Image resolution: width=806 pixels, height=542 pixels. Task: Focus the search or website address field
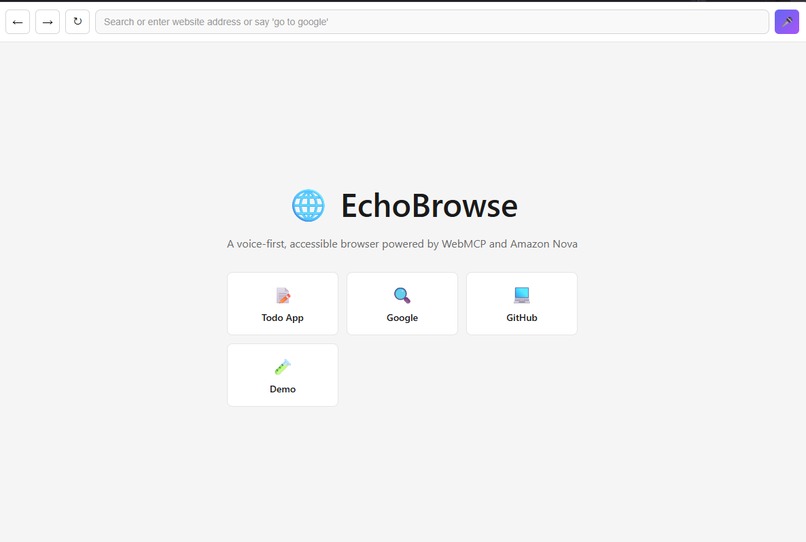[x=432, y=22]
